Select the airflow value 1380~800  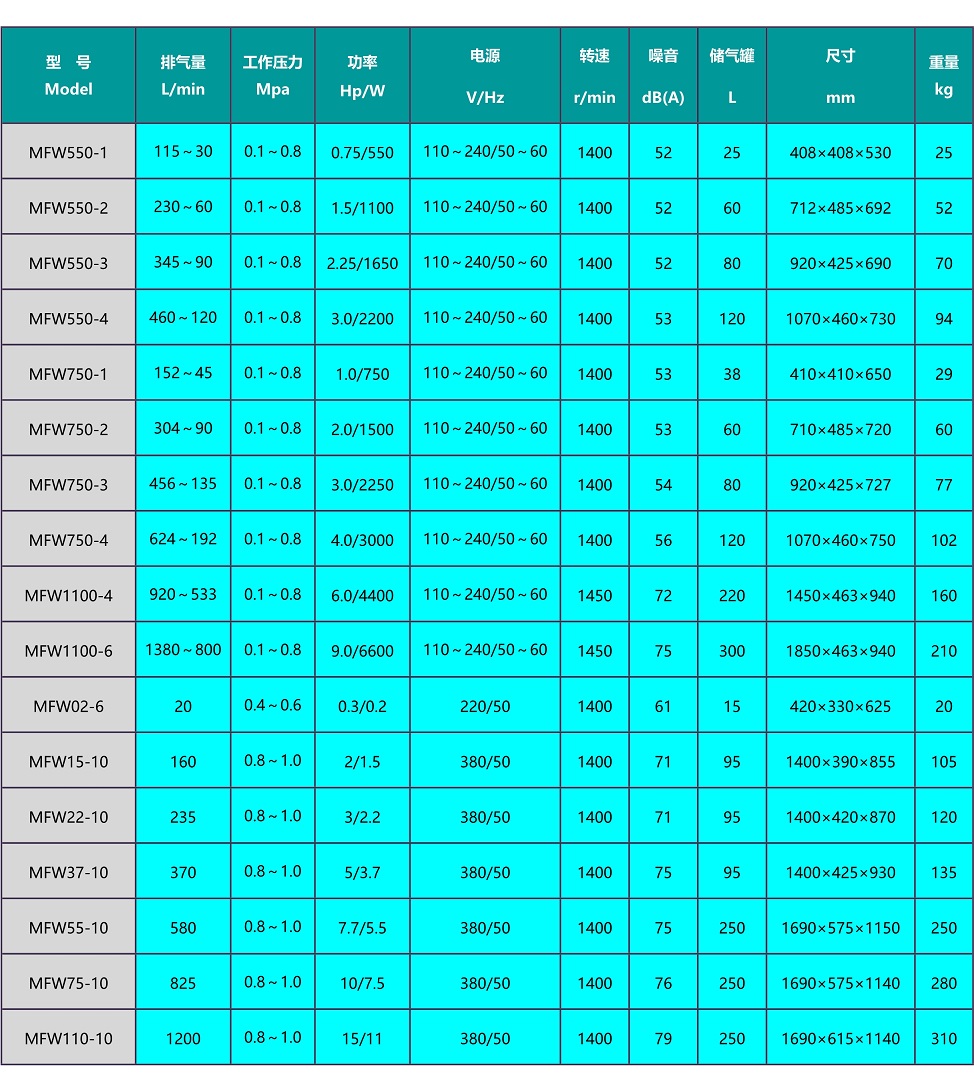(183, 650)
